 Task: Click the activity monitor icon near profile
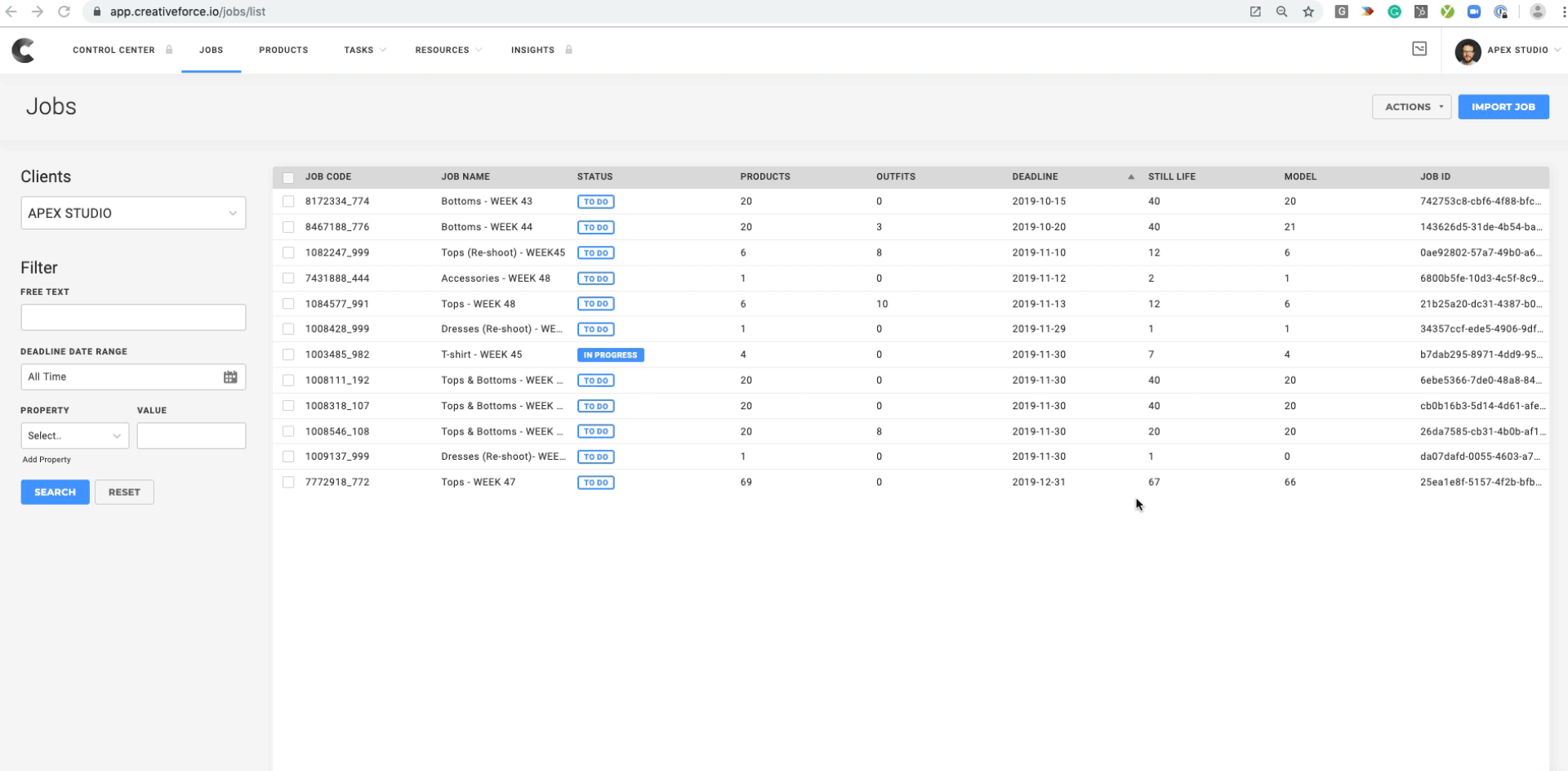coord(1419,49)
